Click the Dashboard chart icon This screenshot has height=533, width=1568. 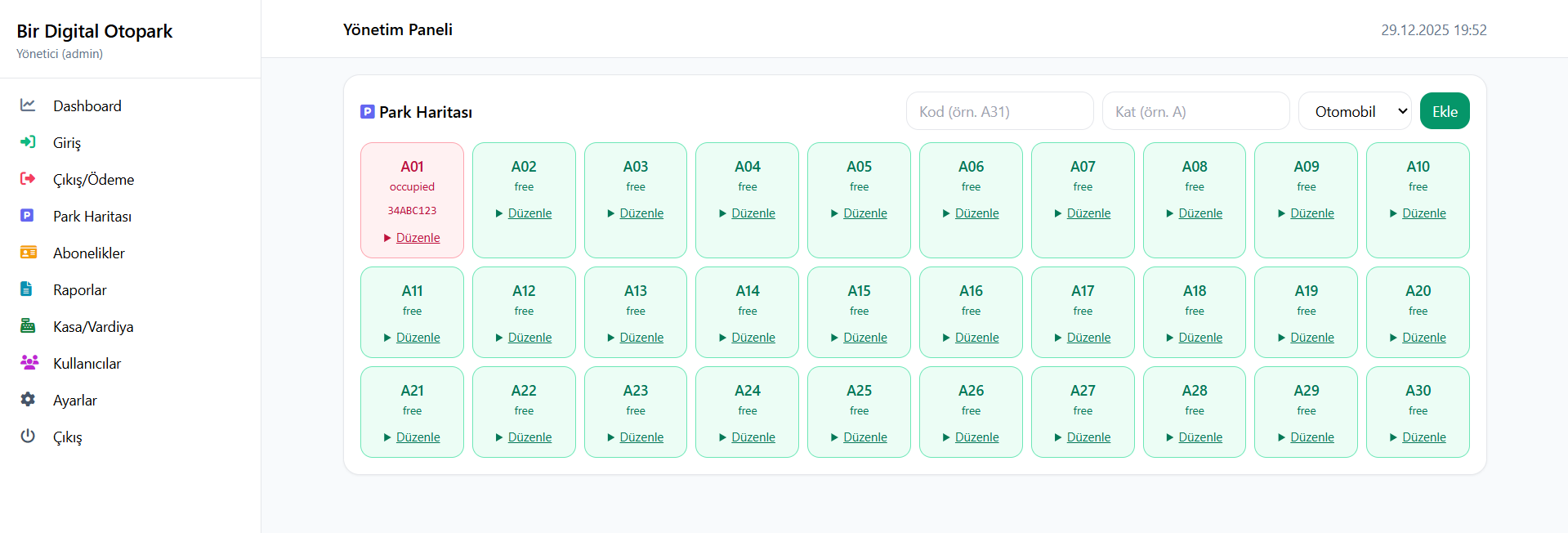pyautogui.click(x=28, y=105)
